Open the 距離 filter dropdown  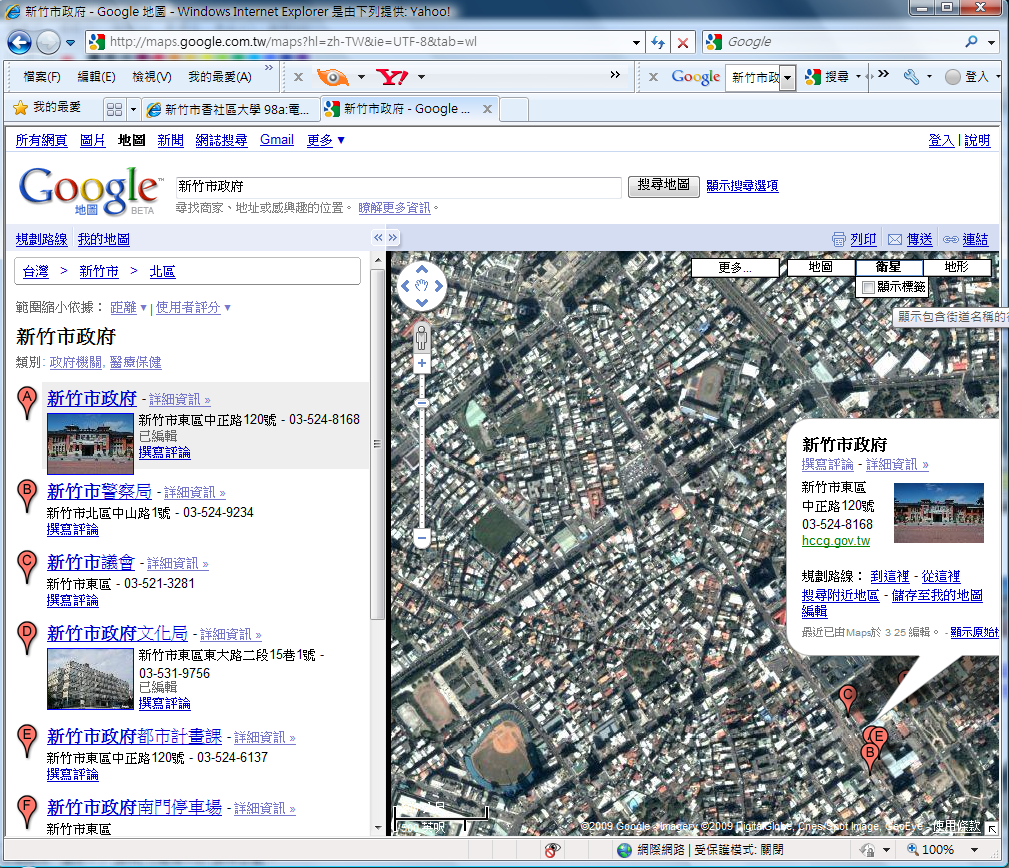128,308
